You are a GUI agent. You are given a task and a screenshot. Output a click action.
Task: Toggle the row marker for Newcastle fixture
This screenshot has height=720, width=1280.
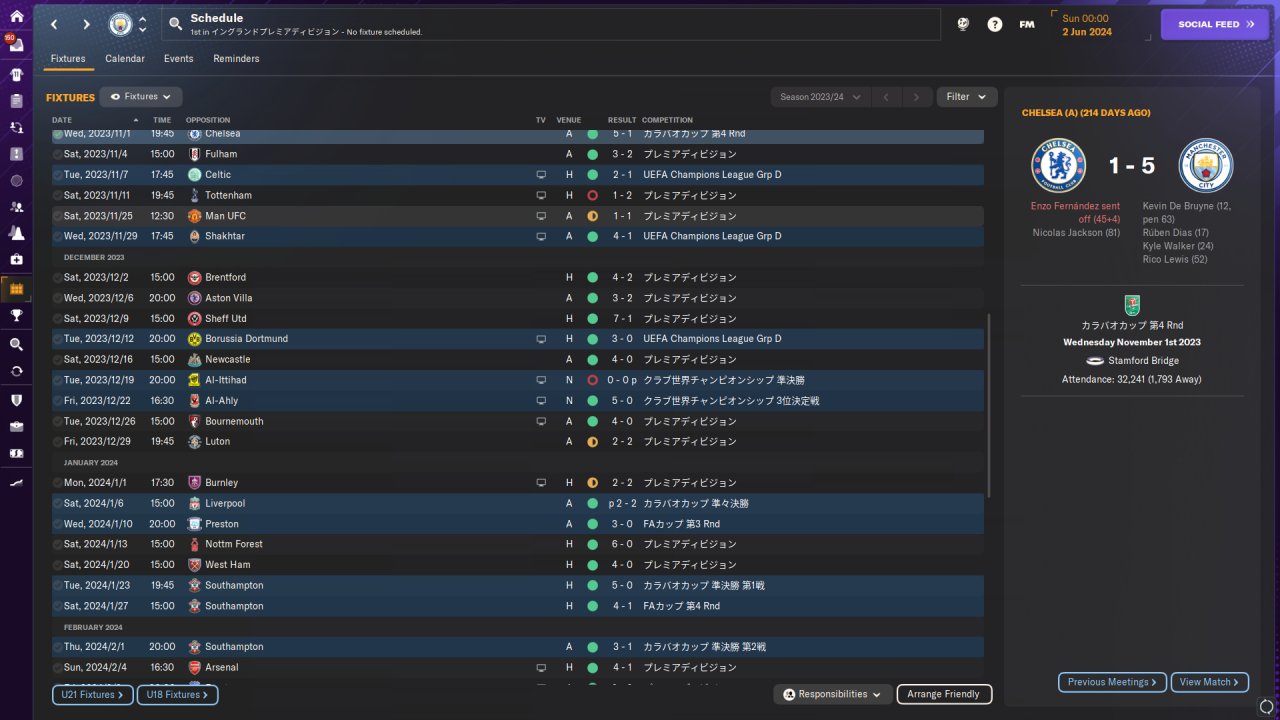click(x=58, y=359)
